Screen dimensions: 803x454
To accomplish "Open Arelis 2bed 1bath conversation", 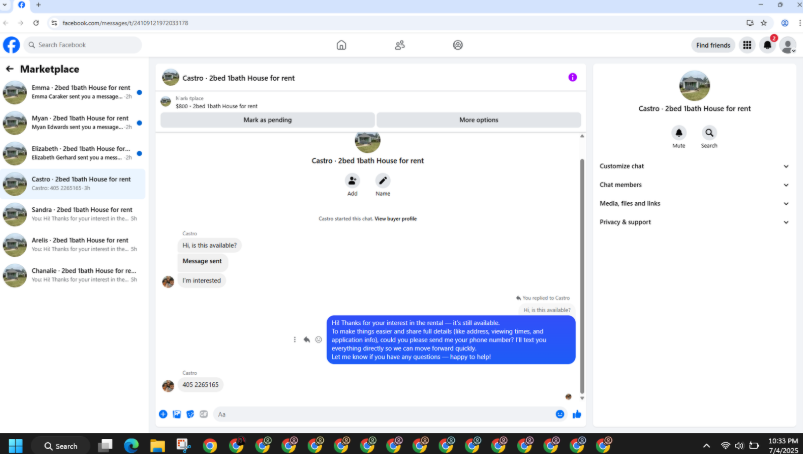I will tap(73, 245).
